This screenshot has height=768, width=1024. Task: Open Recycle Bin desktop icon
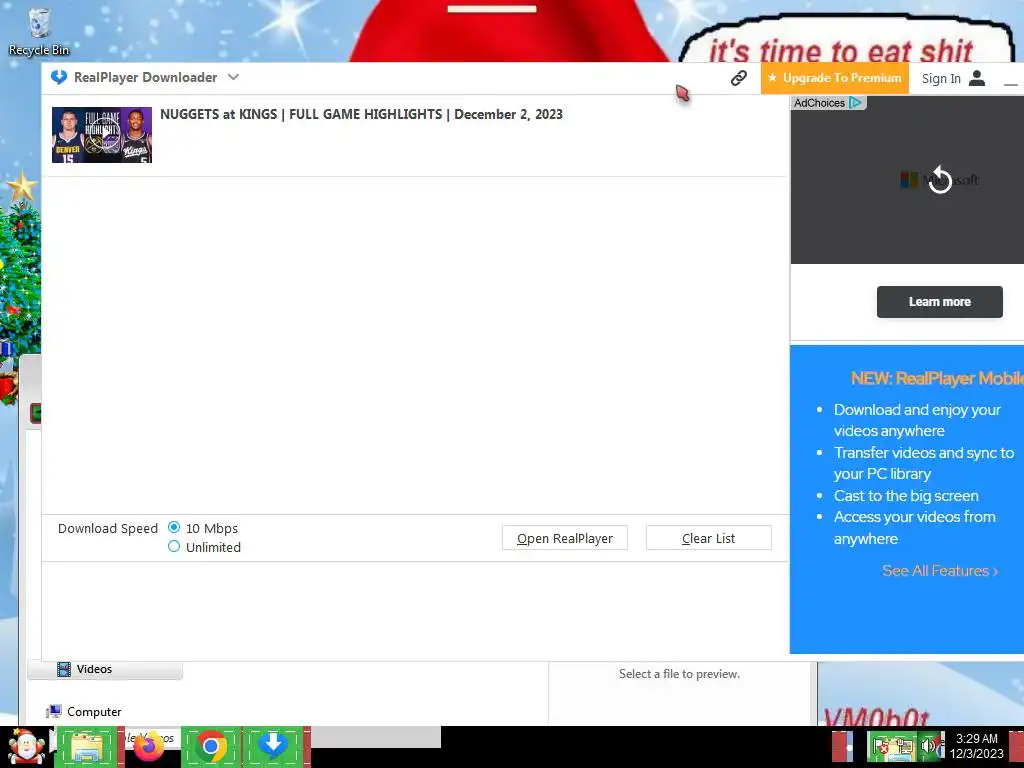39,31
